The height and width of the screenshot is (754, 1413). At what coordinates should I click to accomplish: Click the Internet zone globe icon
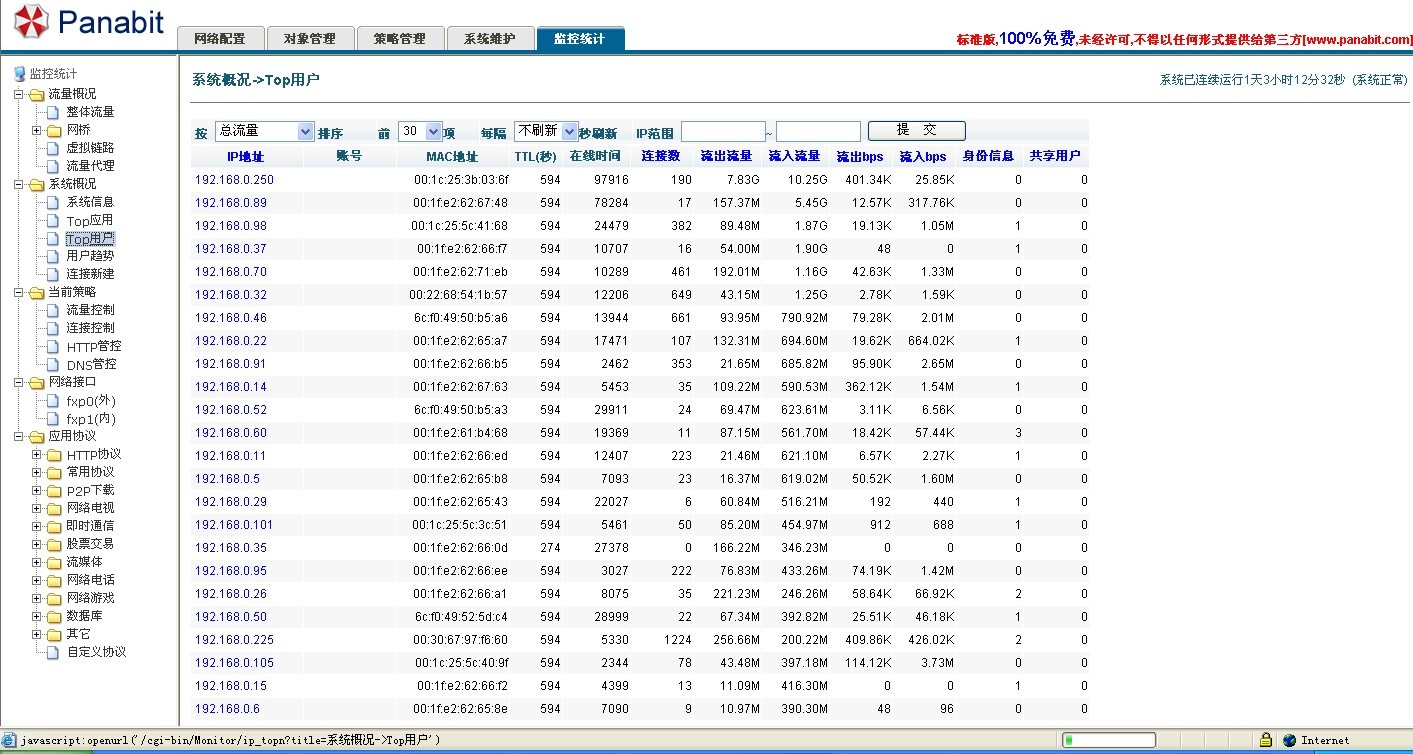coord(1289,740)
